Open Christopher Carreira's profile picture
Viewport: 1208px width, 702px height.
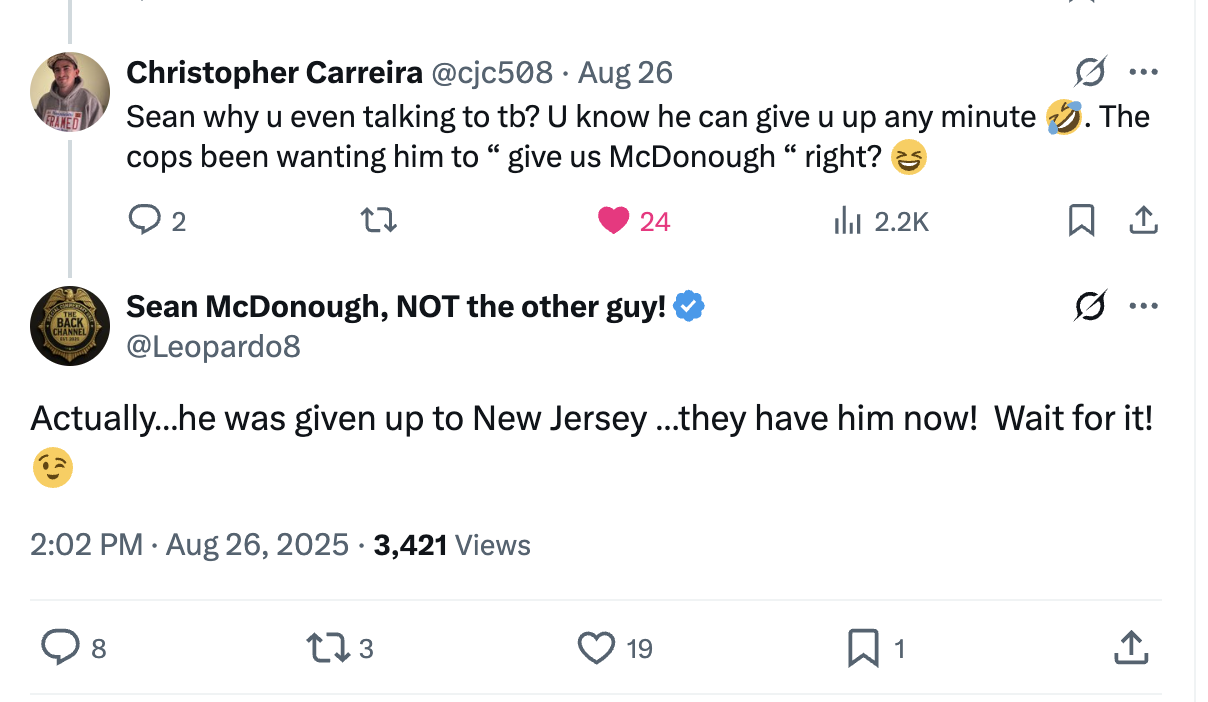click(70, 91)
